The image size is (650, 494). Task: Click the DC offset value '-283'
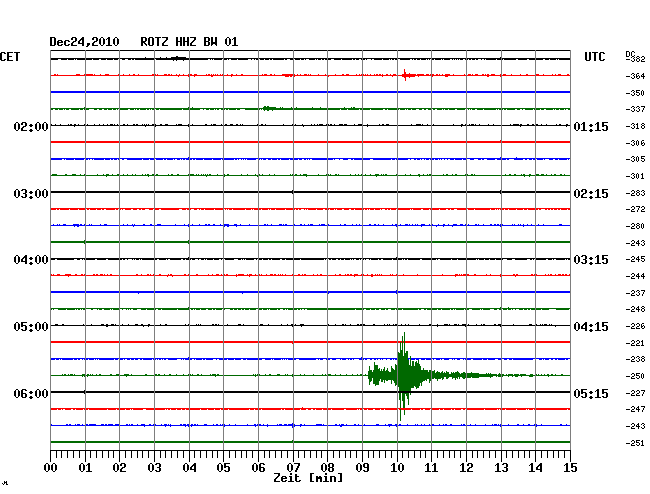coord(635,193)
